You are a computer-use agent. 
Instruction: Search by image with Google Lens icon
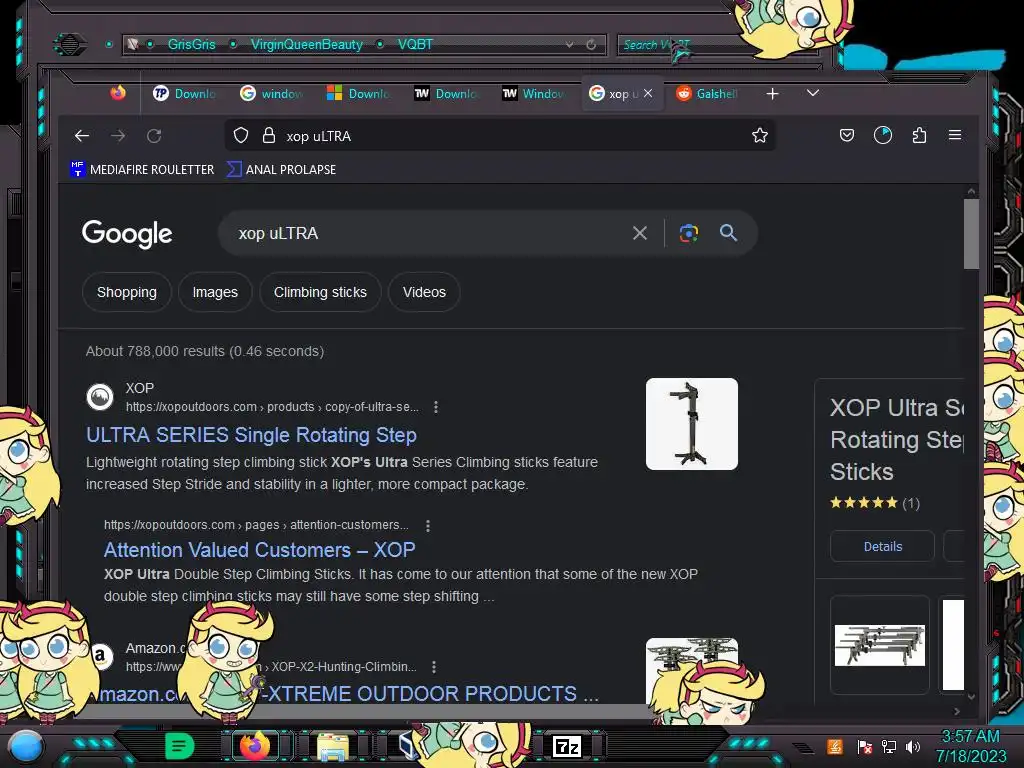click(688, 233)
